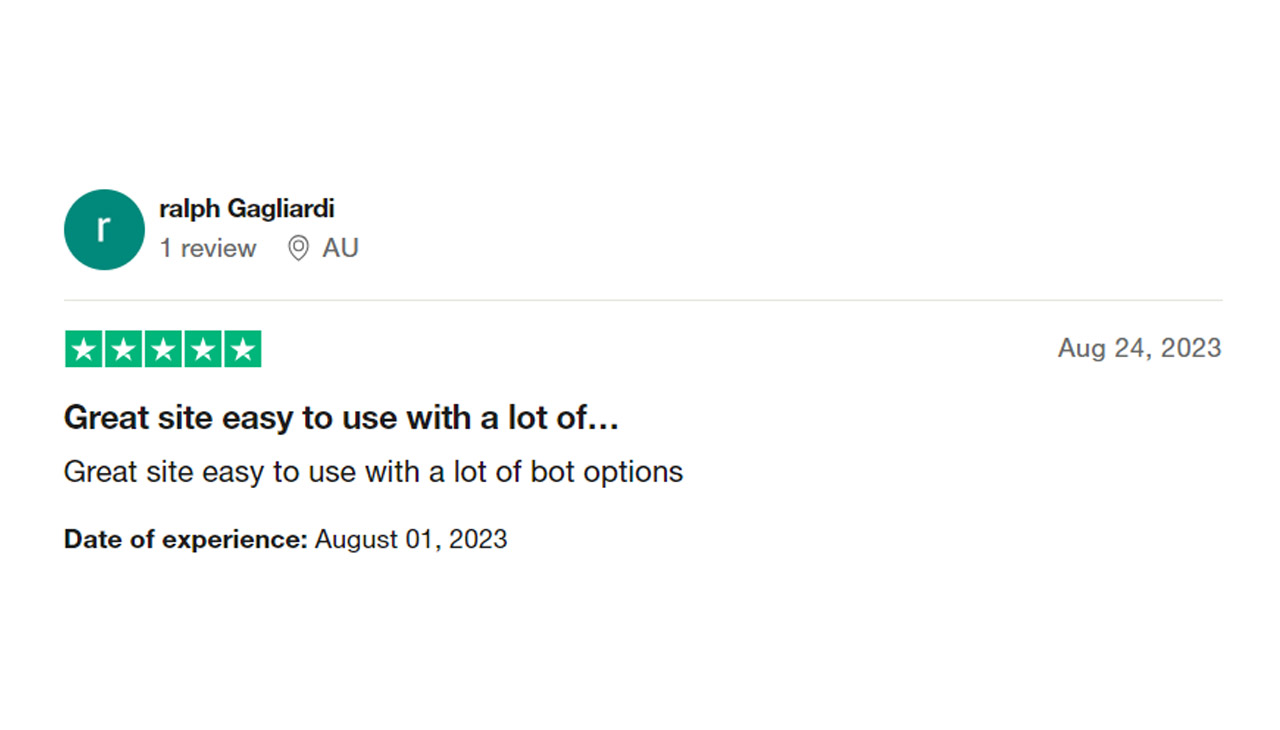Click the 'bot options' words in review
The height and width of the screenshot is (730, 1280).
607,471
